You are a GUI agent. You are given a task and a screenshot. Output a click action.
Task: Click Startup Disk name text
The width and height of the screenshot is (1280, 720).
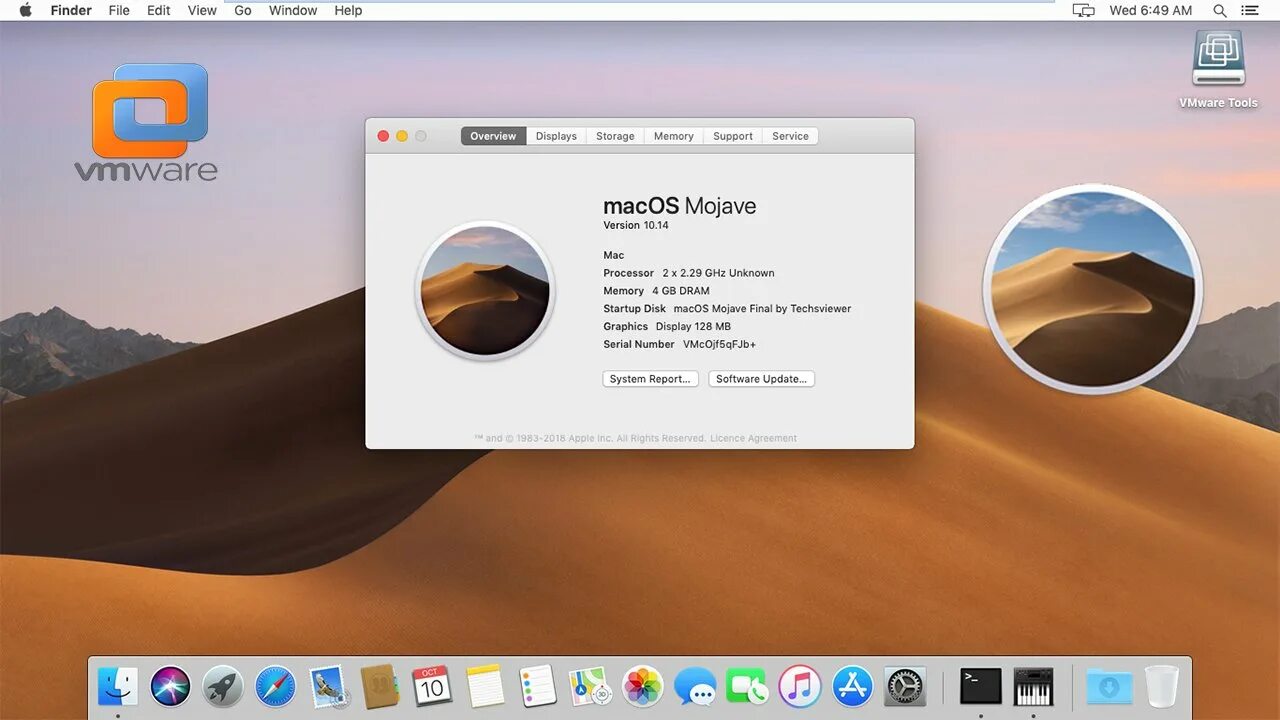tap(762, 309)
